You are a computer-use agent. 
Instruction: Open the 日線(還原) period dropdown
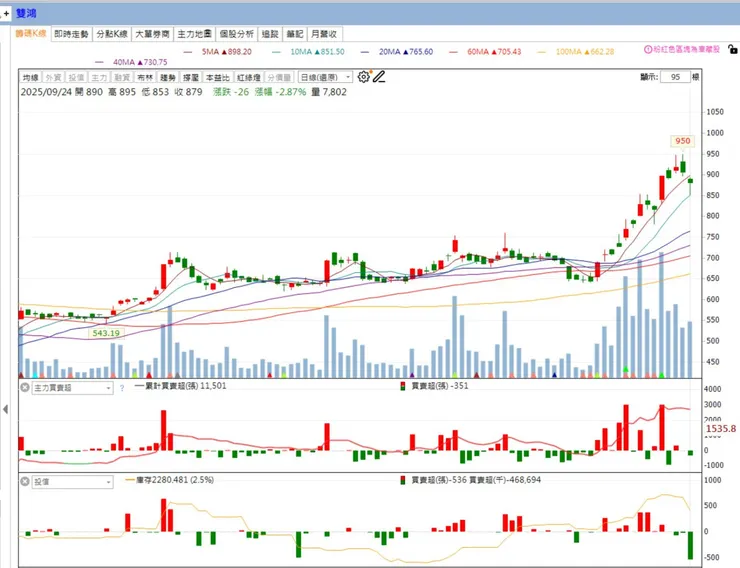325,77
